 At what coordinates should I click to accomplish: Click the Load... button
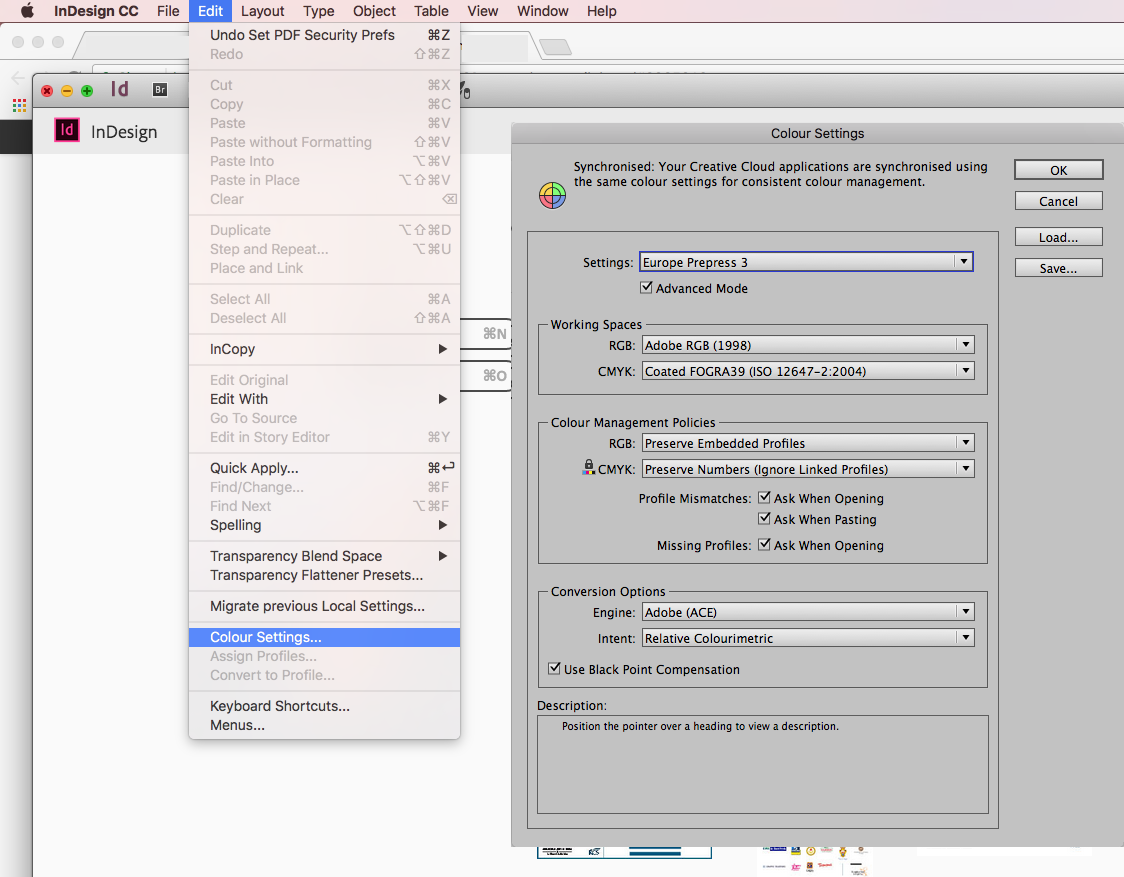(x=1059, y=237)
